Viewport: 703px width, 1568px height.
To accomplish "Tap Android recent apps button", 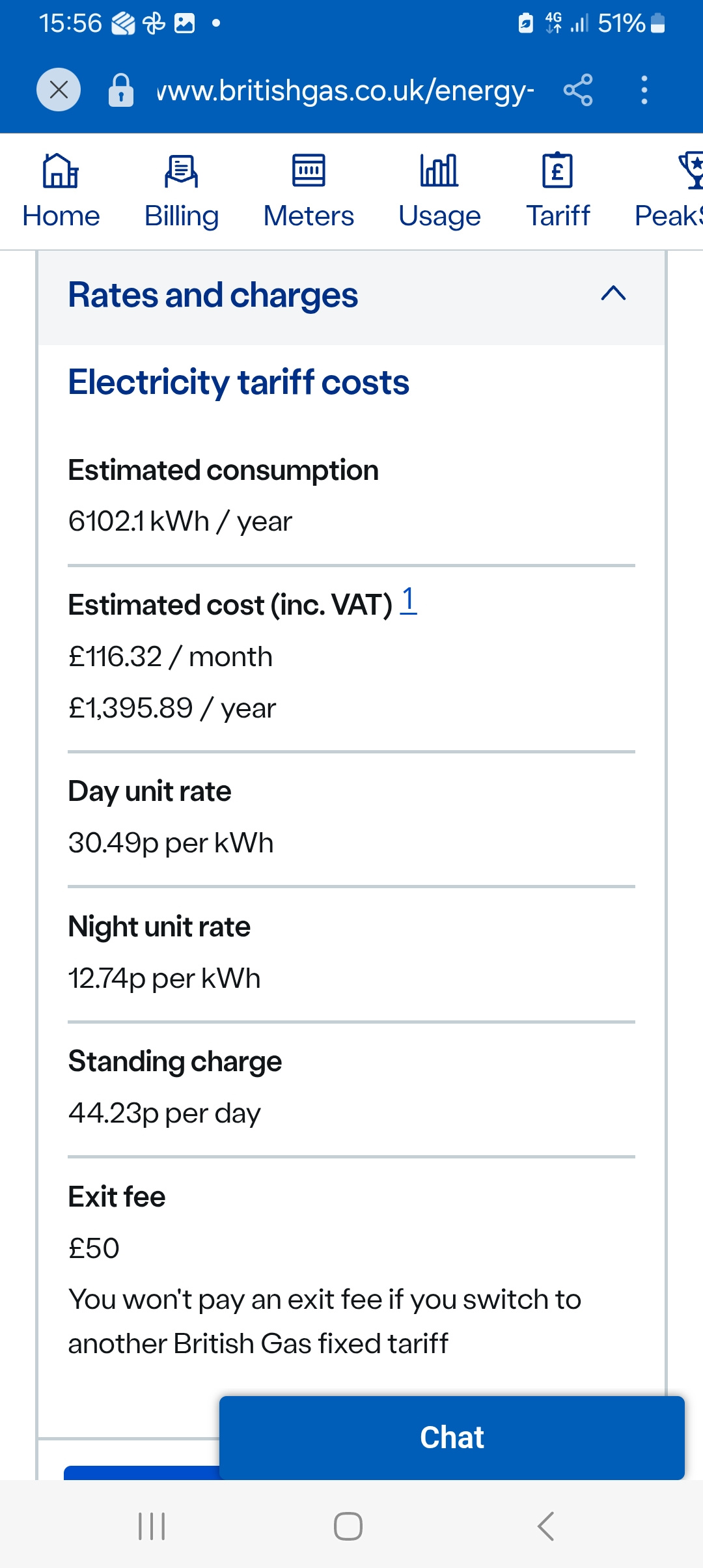I will [152, 1526].
